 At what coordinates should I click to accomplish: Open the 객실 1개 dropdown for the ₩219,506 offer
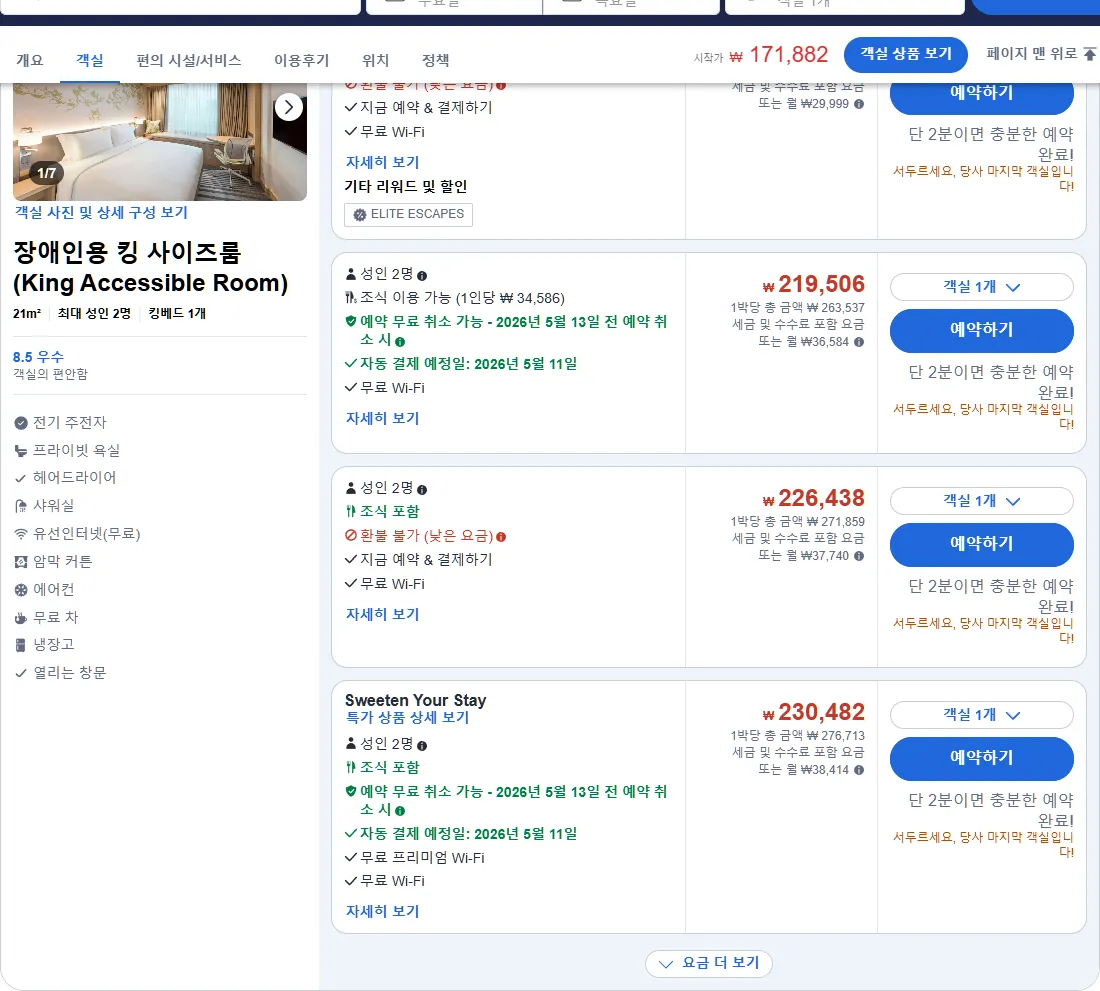pyautogui.click(x=981, y=287)
